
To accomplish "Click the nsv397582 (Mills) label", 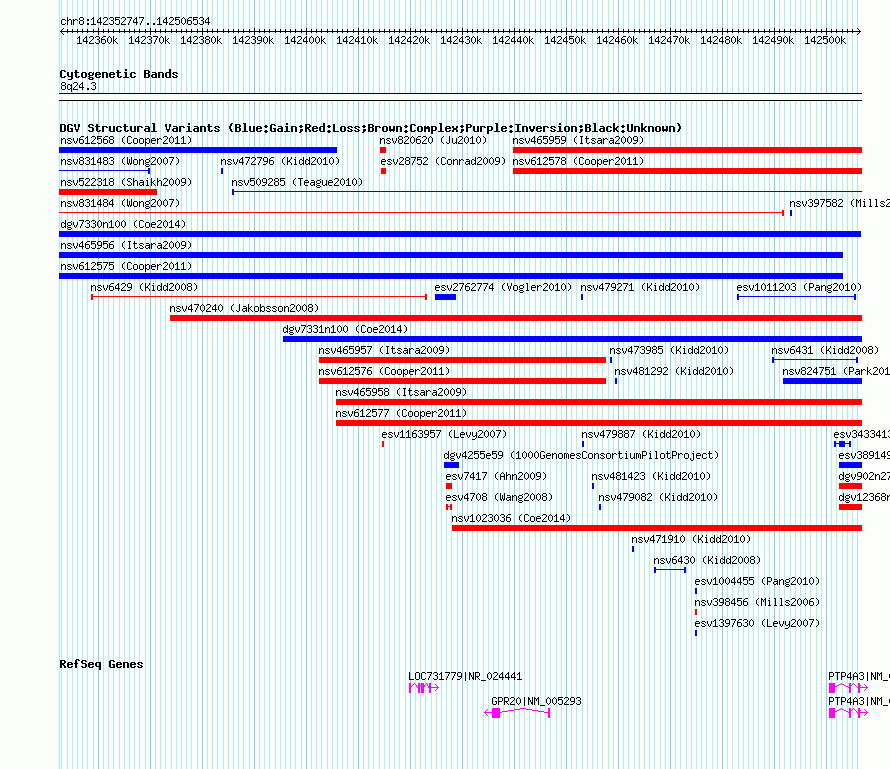I will click(x=839, y=203).
